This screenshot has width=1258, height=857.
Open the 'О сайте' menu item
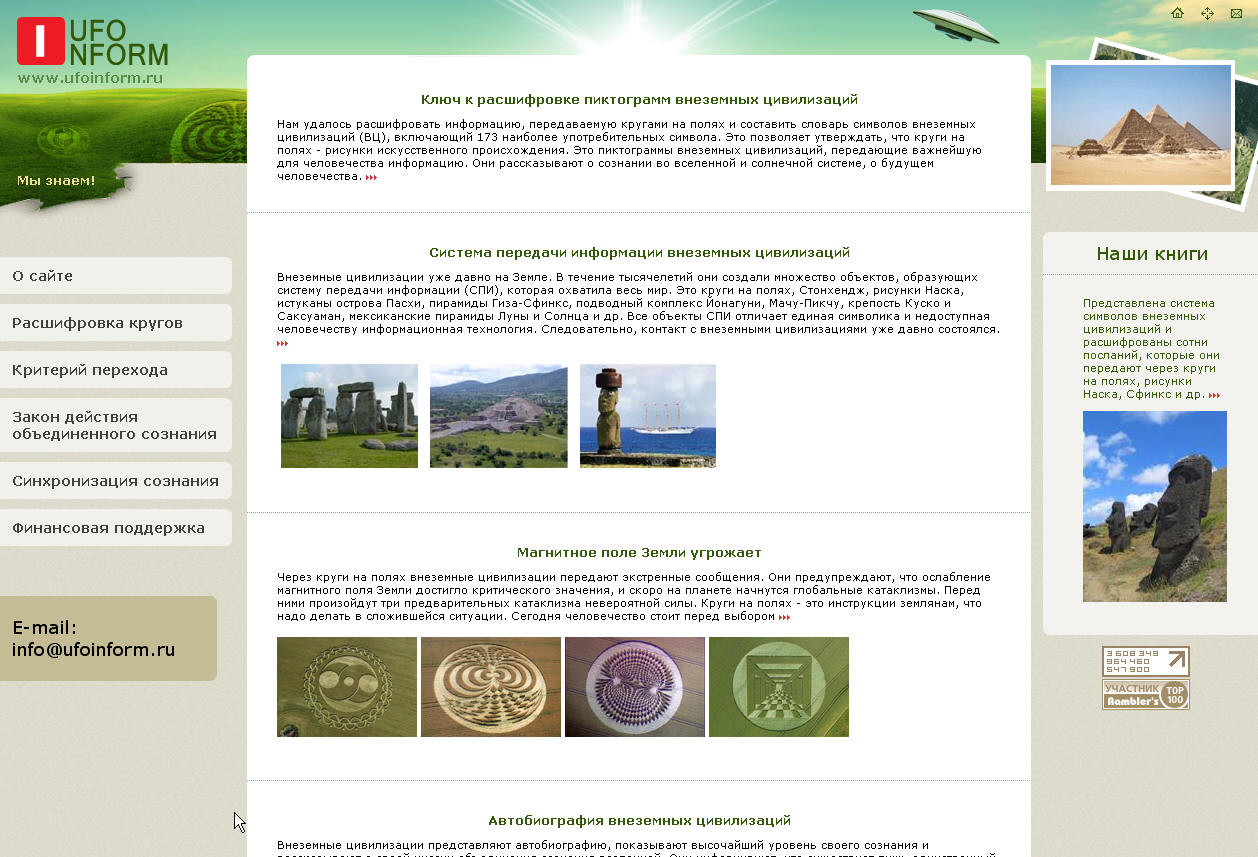pos(115,276)
